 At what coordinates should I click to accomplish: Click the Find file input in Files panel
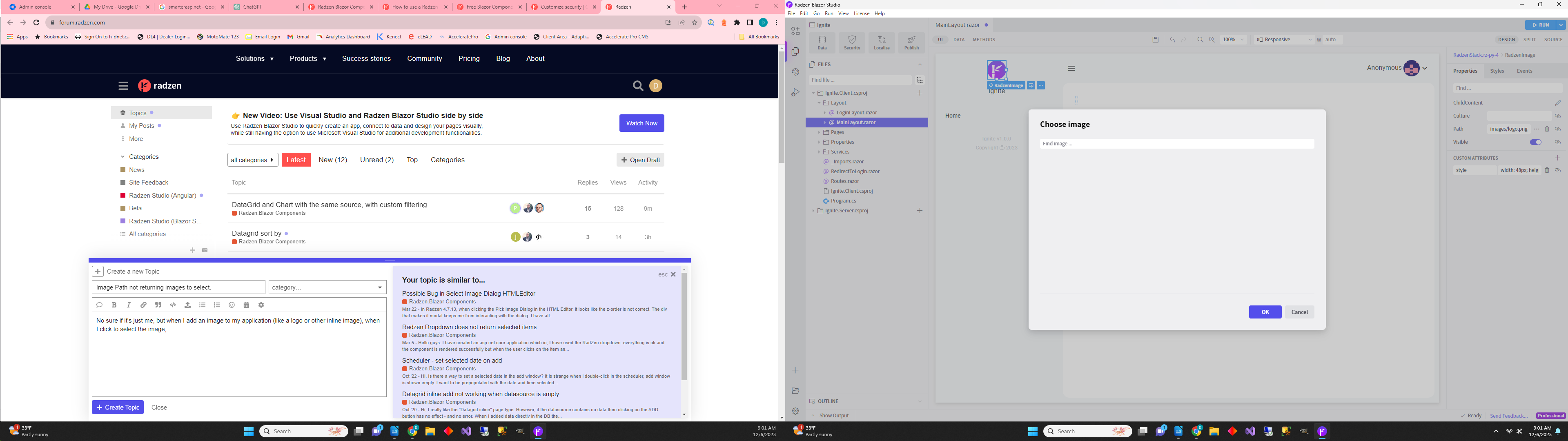click(x=860, y=80)
